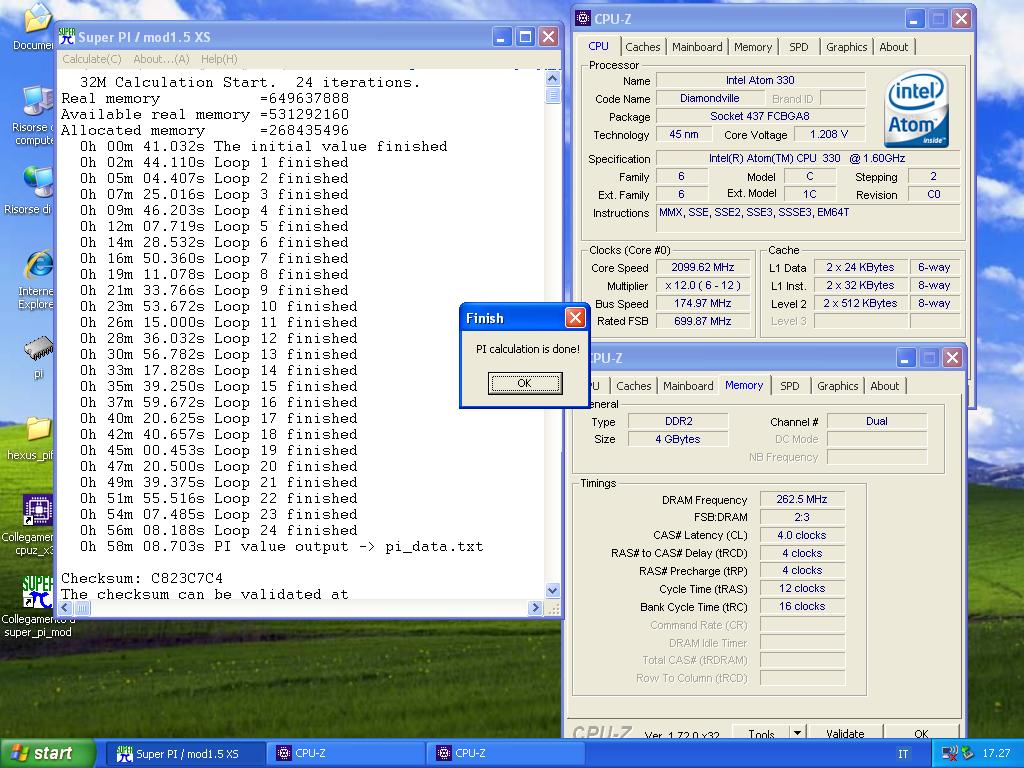Open Caches tab in lower CPU-Z window
The image size is (1024, 768).
633,386
